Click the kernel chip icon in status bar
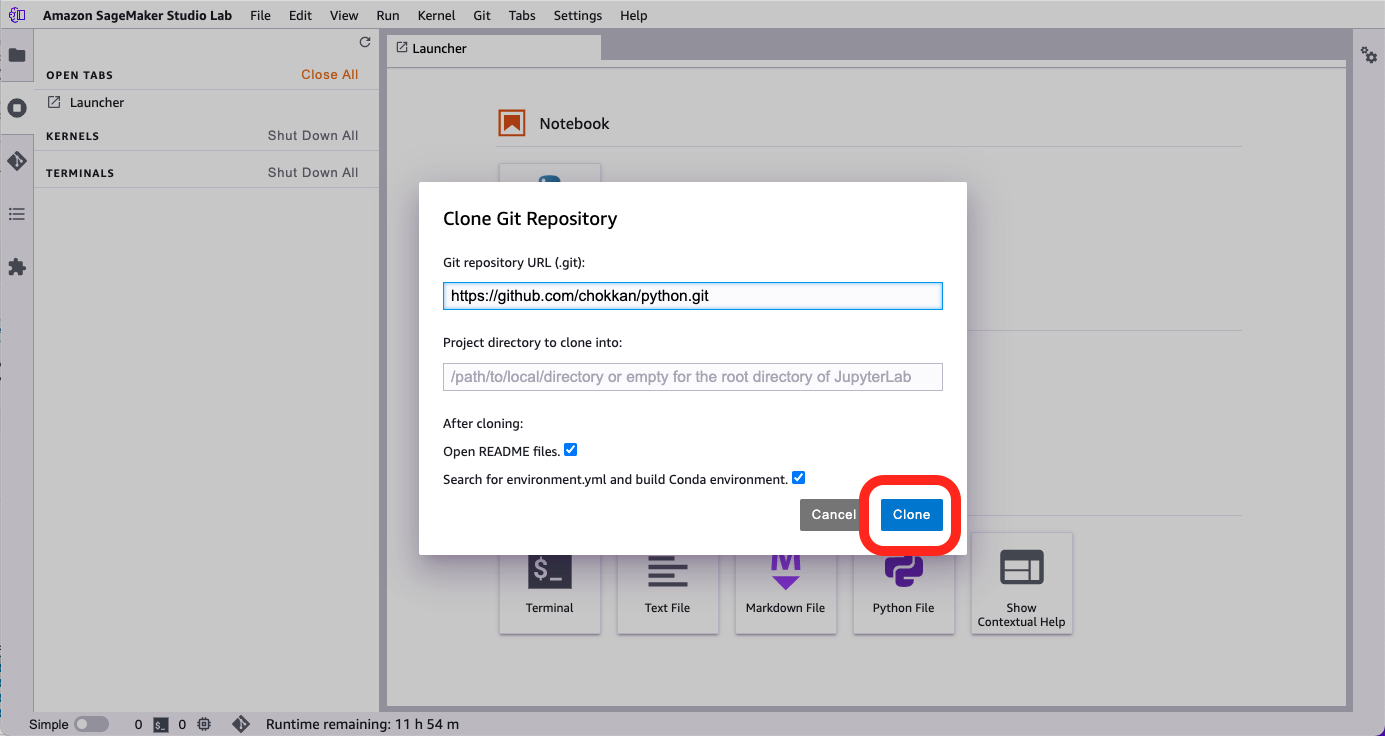 point(204,724)
